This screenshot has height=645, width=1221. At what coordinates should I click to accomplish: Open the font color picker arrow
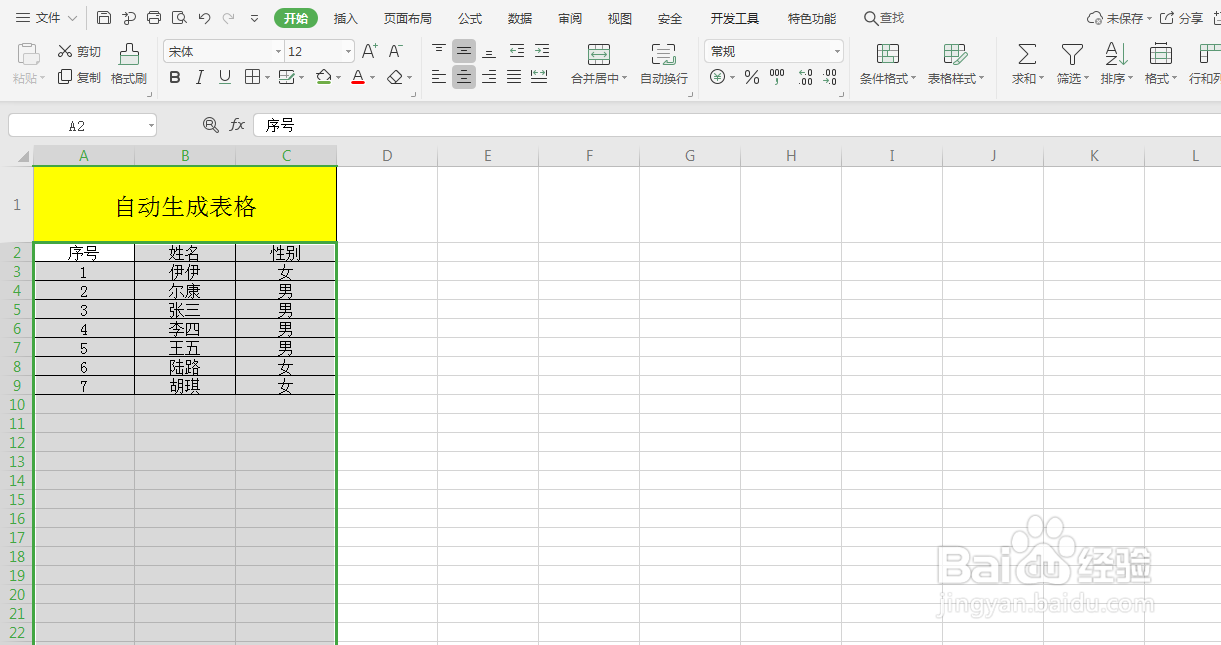(x=372, y=77)
